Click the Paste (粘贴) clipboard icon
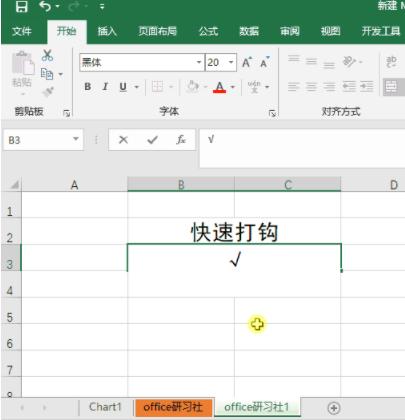Viewport: 405px width, 420px height. coord(23,63)
